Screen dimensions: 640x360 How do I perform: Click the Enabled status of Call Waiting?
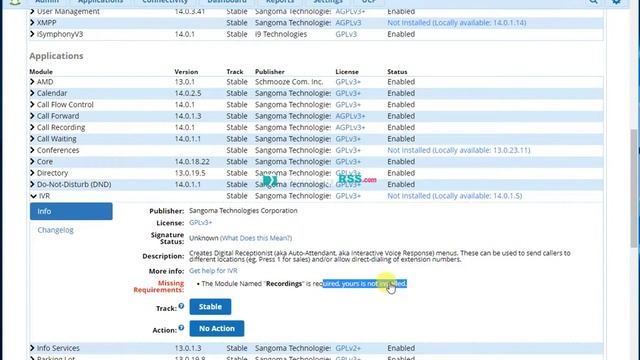coord(401,139)
